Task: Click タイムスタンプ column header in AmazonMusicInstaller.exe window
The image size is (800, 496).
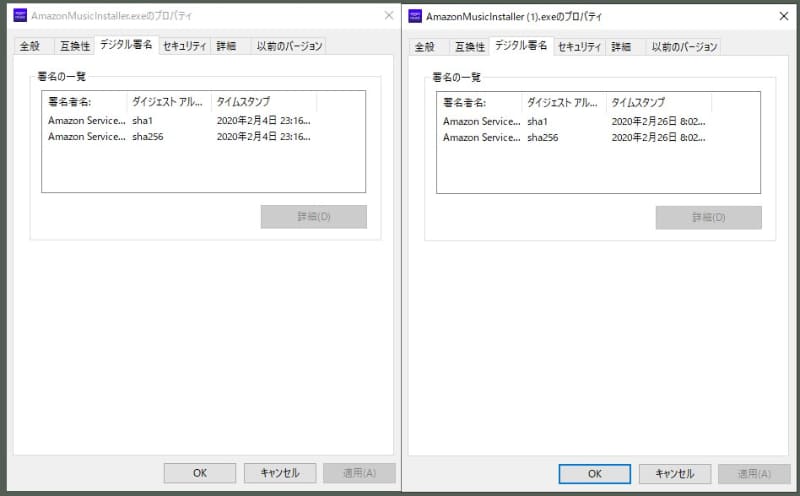Action: tap(264, 102)
